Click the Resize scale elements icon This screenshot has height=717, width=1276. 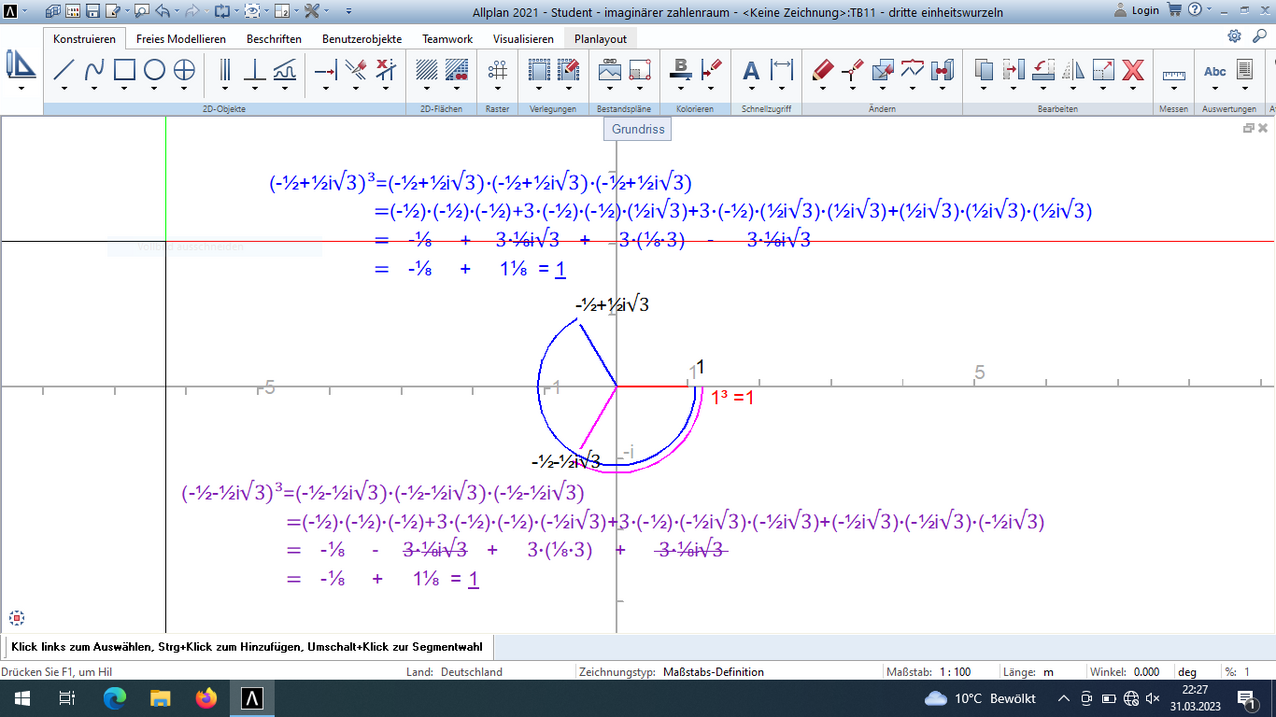click(1103, 70)
